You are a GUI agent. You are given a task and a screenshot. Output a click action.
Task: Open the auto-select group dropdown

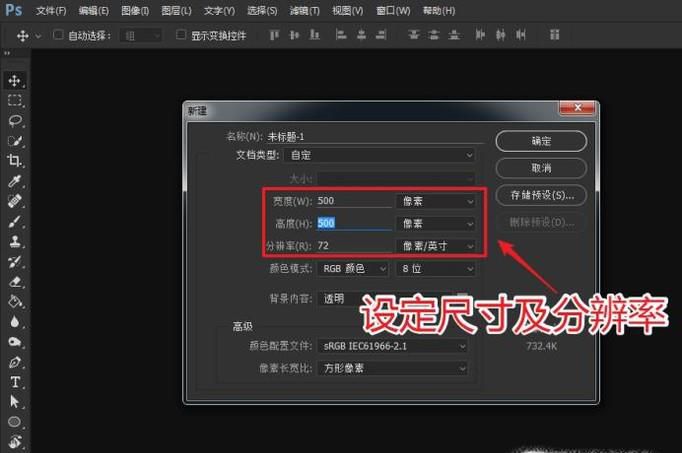[x=141, y=36]
